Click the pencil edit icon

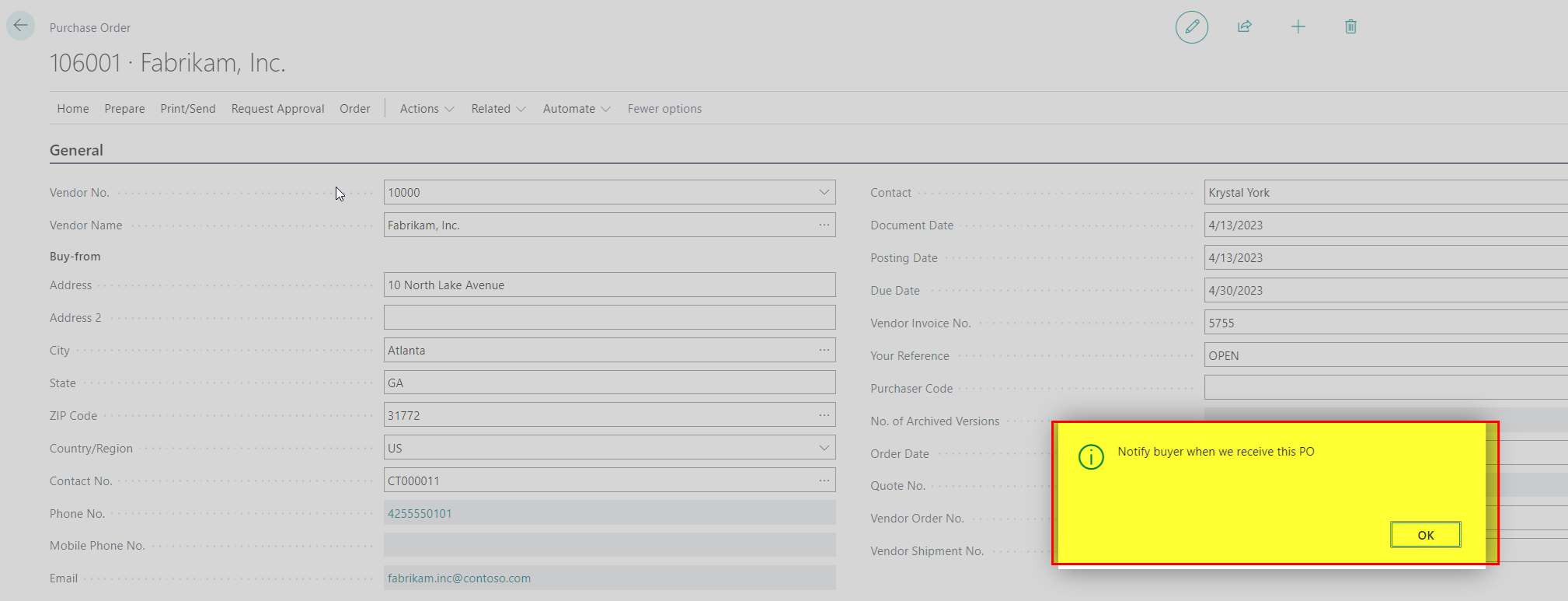pyautogui.click(x=1191, y=27)
